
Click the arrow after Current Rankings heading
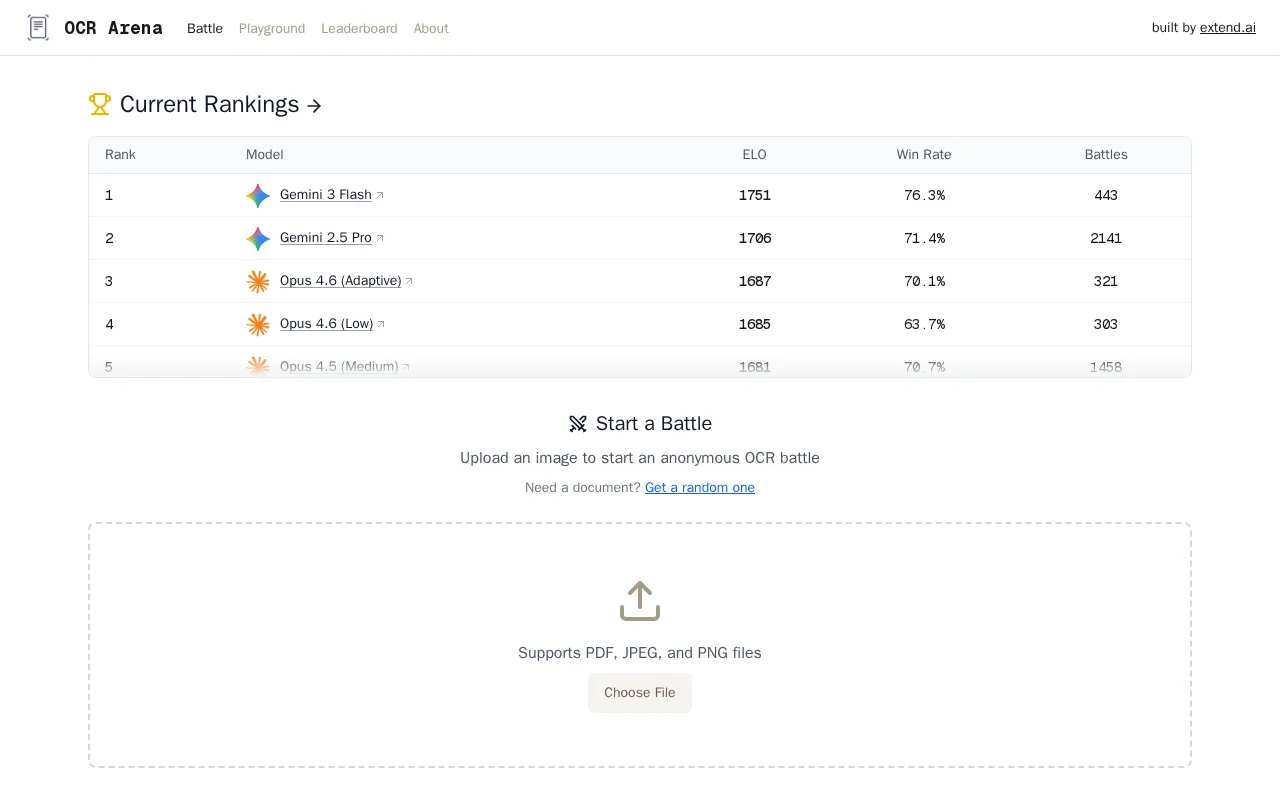click(314, 105)
